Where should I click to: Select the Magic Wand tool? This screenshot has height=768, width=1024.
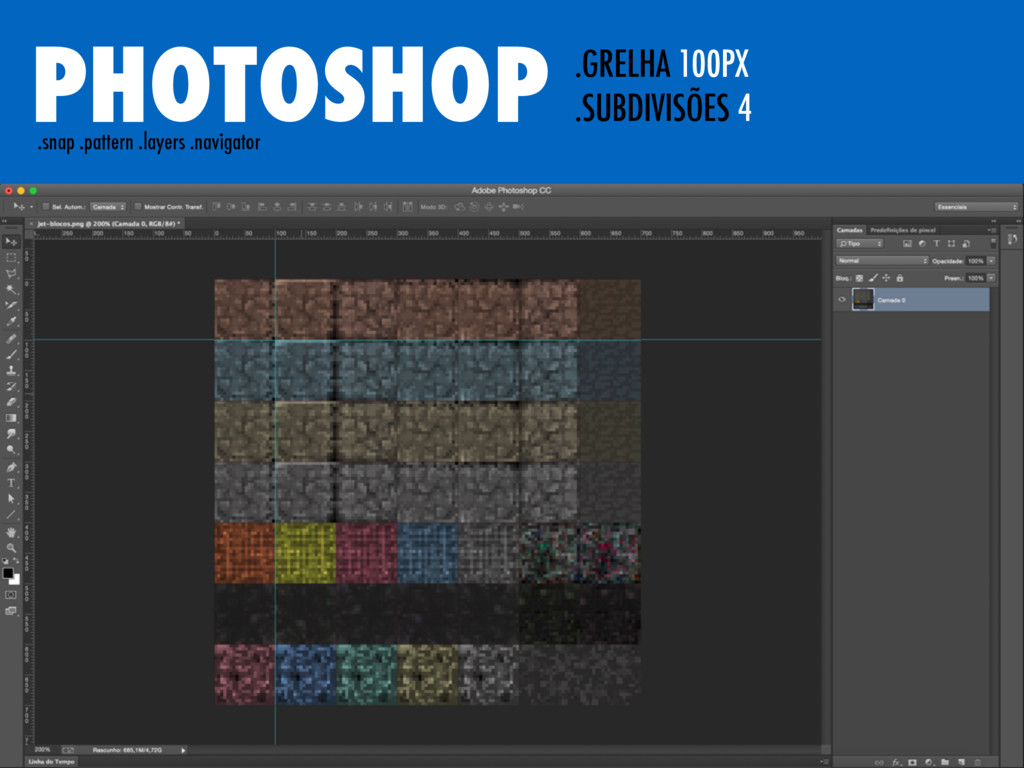(11, 290)
